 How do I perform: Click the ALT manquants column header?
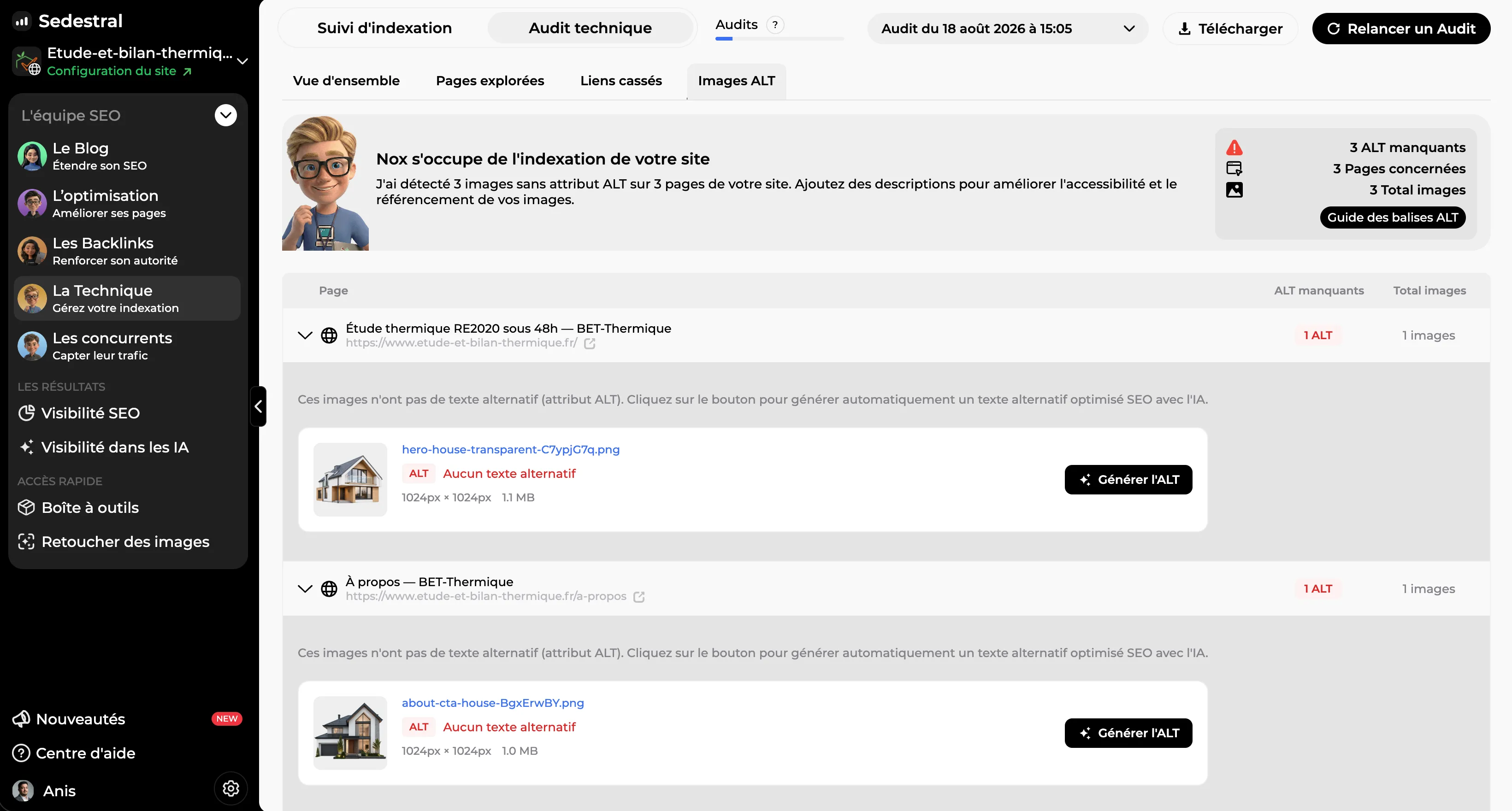1319,290
